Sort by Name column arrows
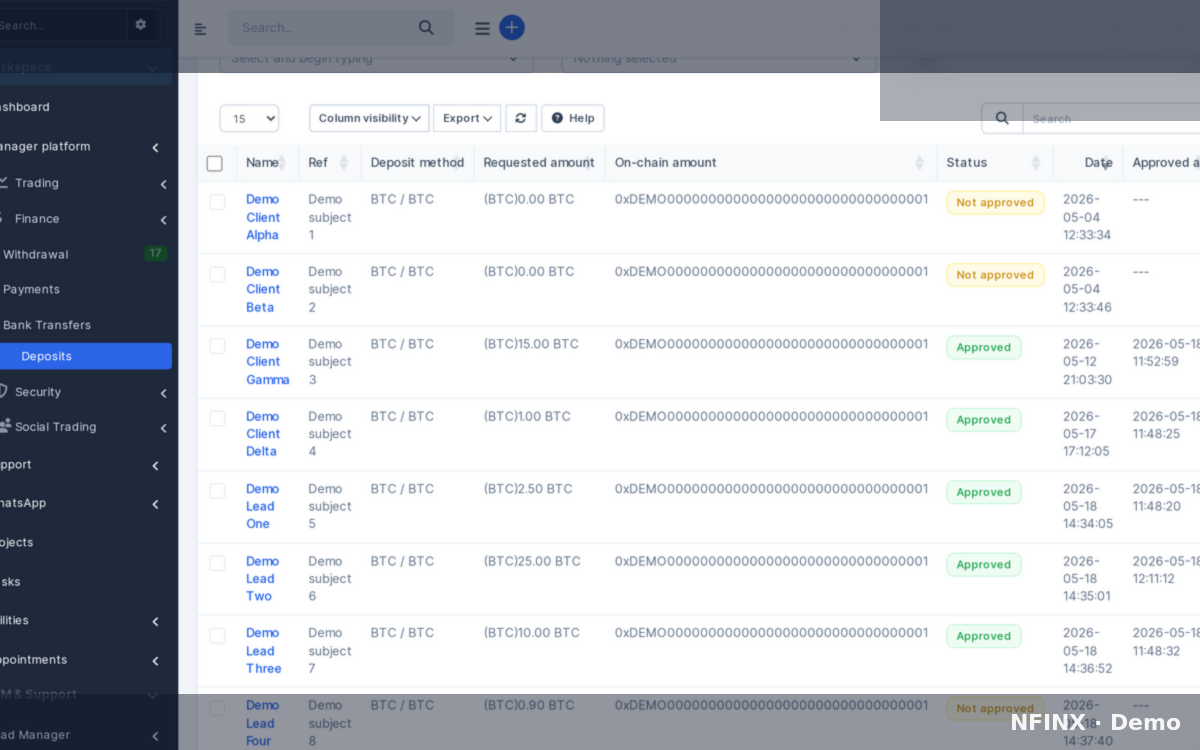 pos(282,163)
